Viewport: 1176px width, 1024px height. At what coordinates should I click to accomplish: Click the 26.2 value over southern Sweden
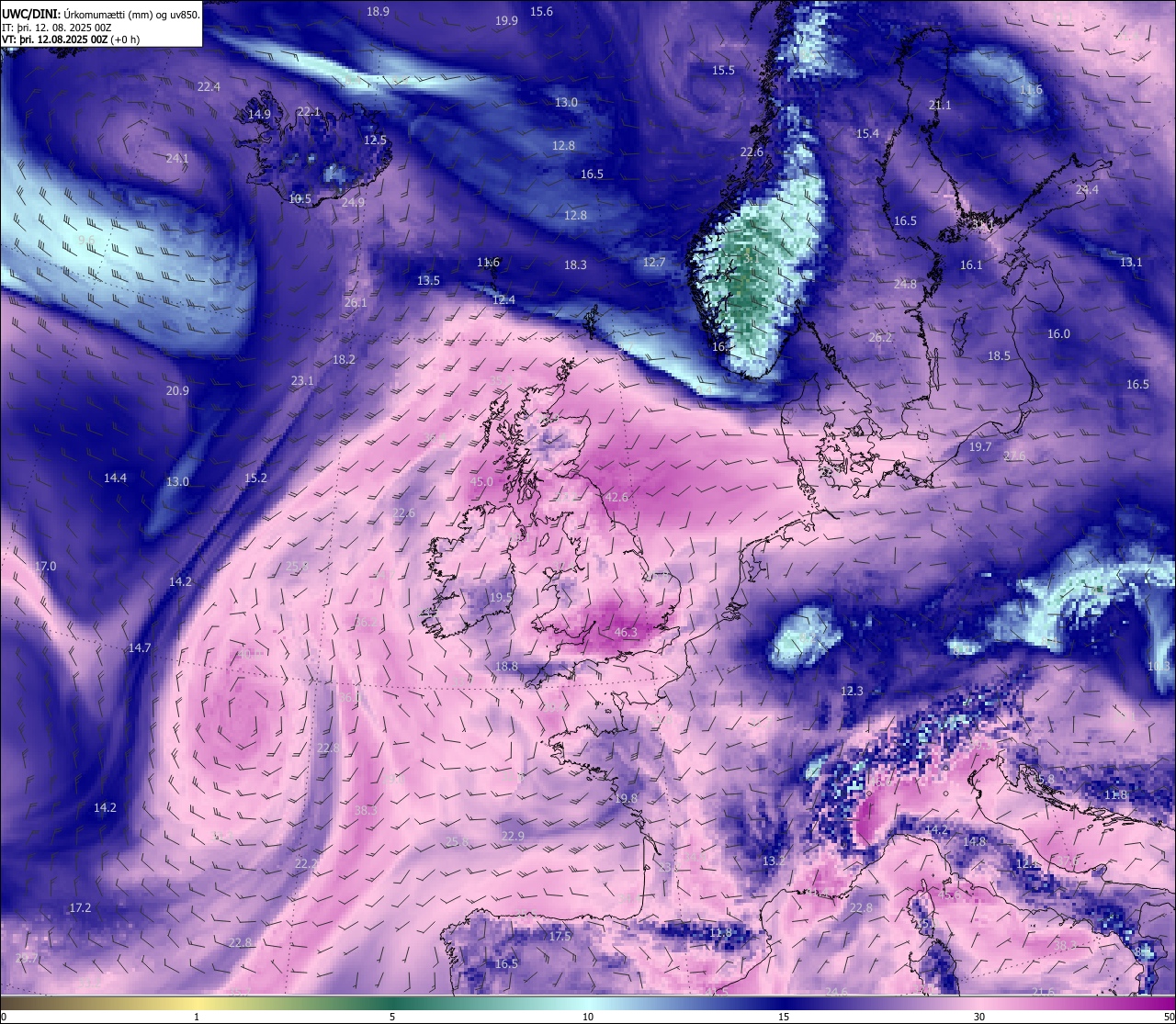[x=880, y=337]
